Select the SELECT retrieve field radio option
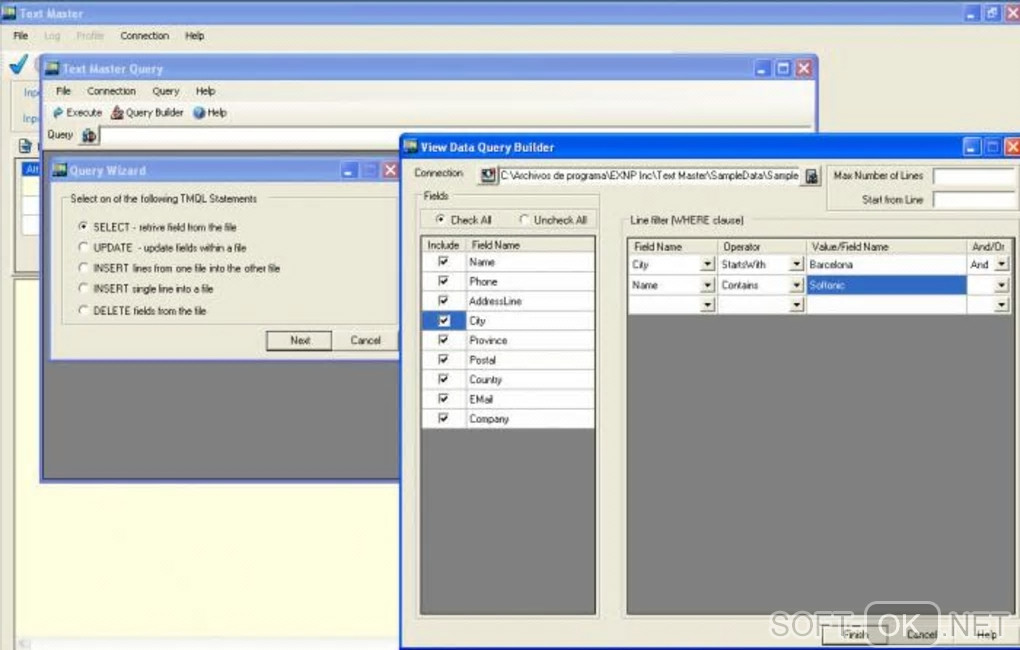 (83, 226)
